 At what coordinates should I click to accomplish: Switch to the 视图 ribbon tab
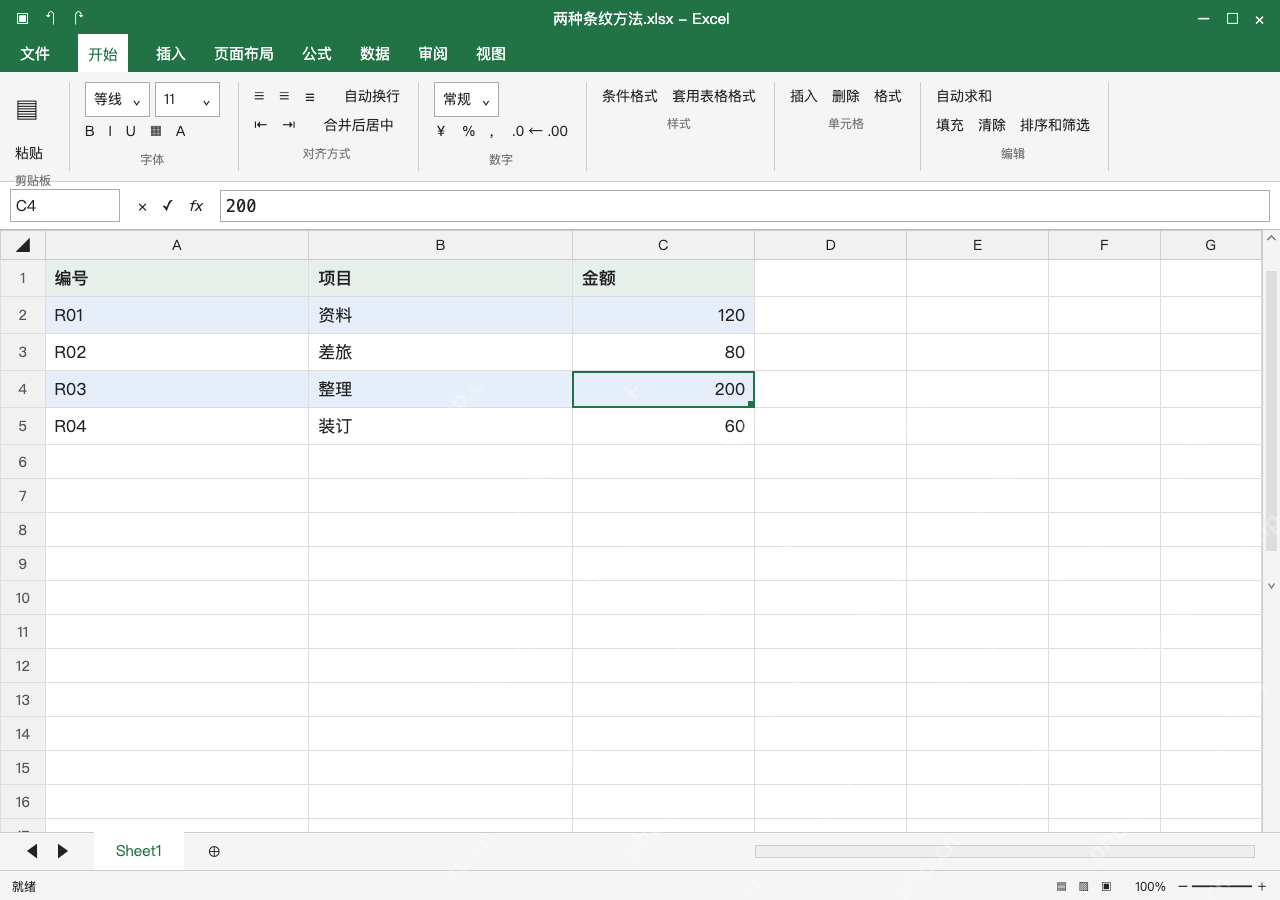pos(491,53)
